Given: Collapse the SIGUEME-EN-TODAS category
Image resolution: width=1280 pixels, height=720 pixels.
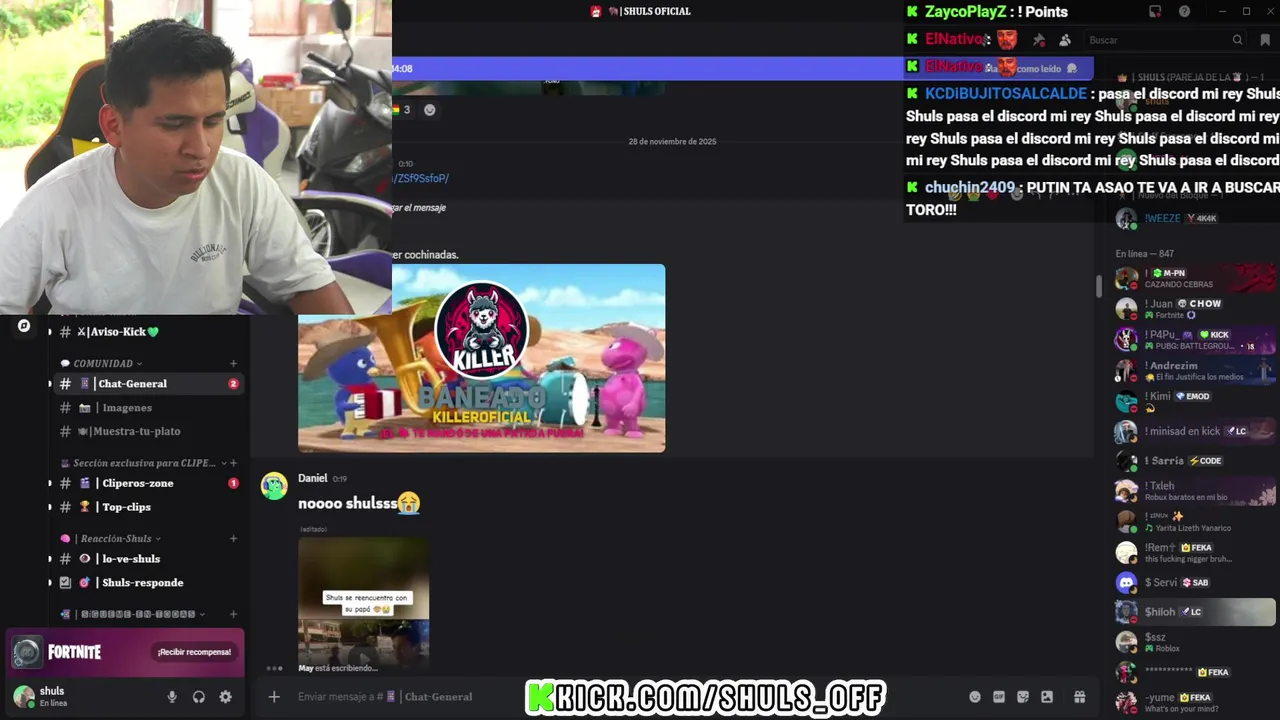Looking at the screenshot, I should 132,614.
